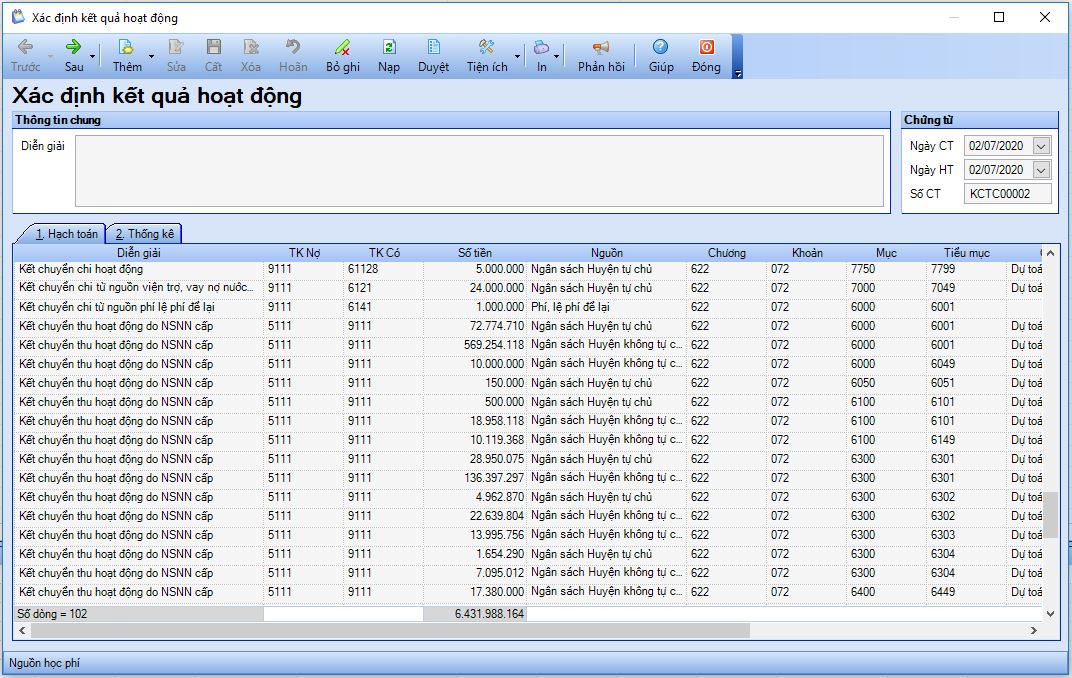The width and height of the screenshot is (1072, 678).
Task: Click the Tiểu mục column header
Action: [x=966, y=253]
